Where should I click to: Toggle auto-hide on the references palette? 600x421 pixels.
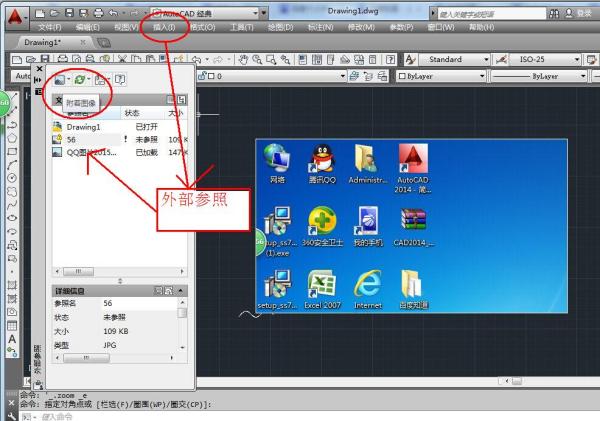tap(38, 80)
